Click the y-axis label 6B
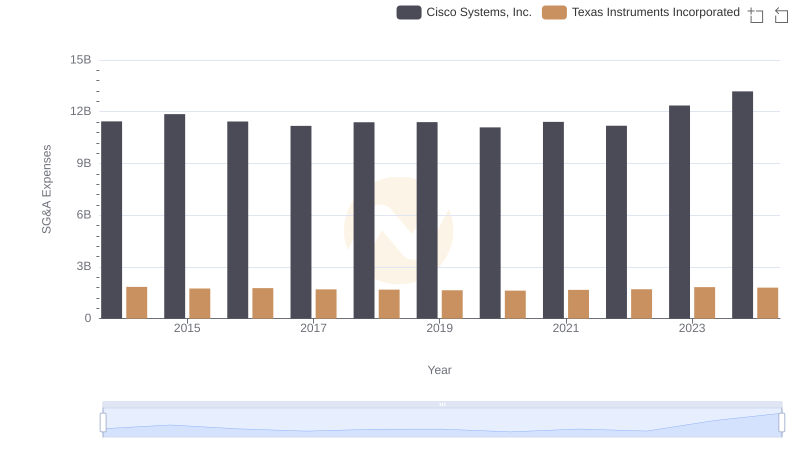Image resolution: width=800 pixels, height=461 pixels. [84, 215]
